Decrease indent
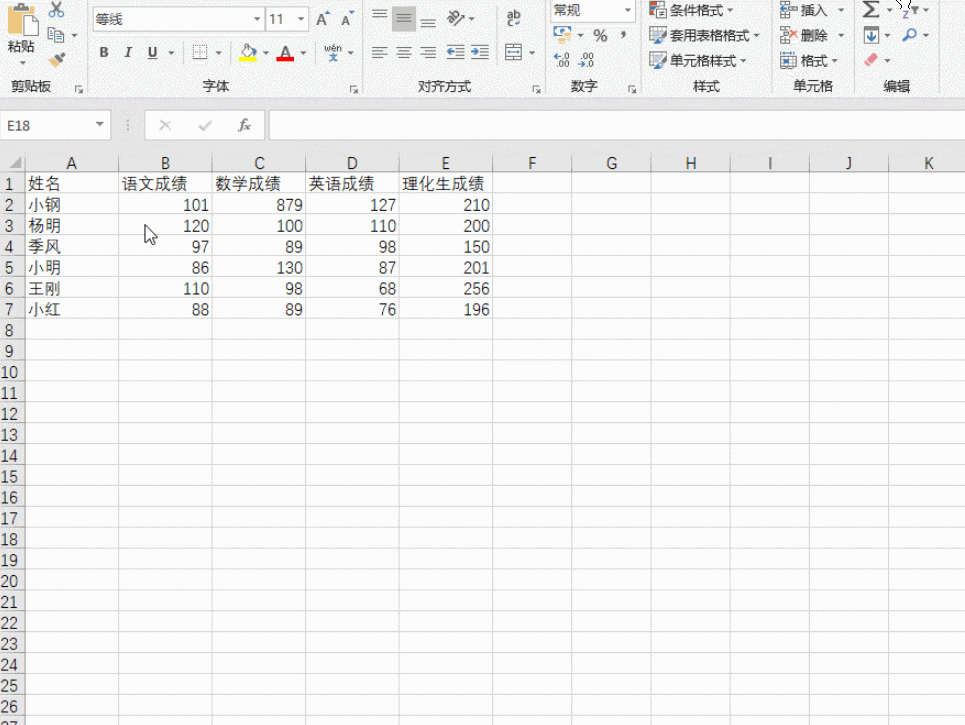965x725 pixels. pyautogui.click(x=455, y=53)
